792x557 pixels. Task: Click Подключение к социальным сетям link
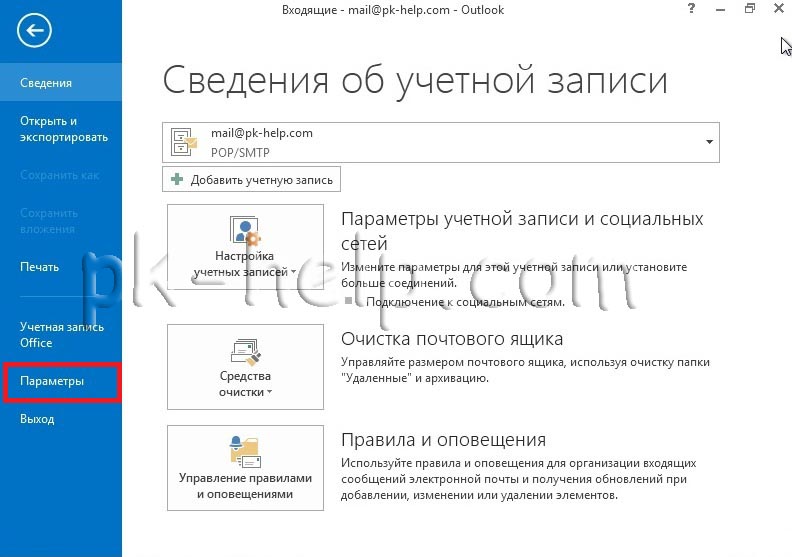click(465, 302)
